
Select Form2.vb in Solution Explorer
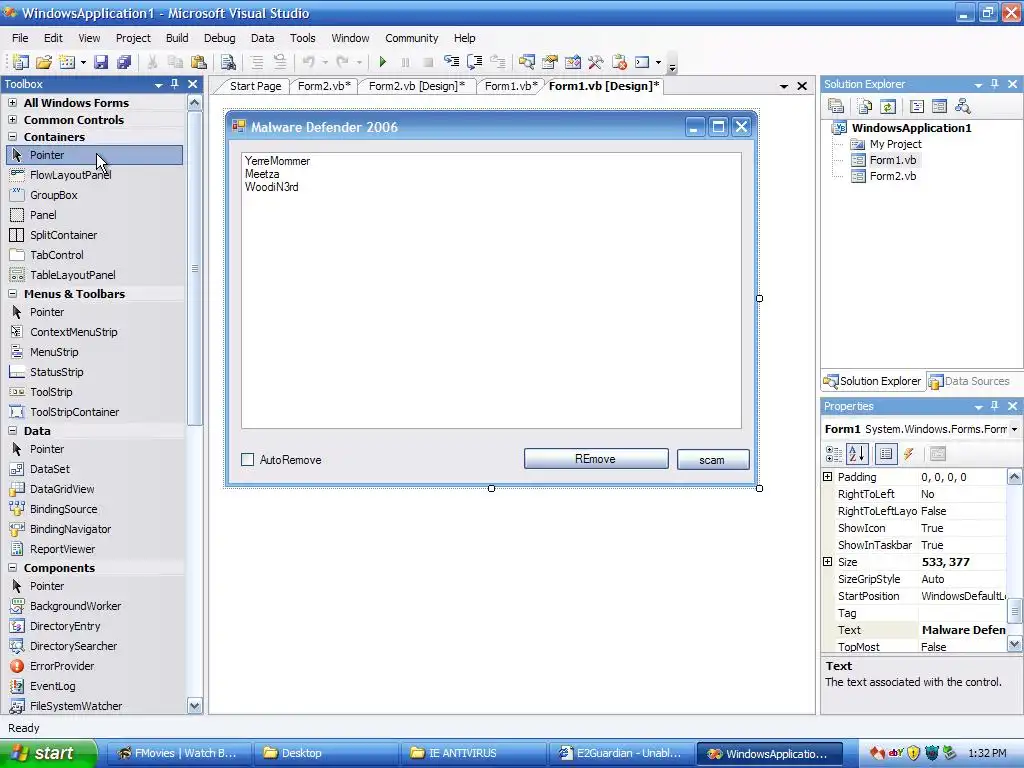(x=892, y=176)
